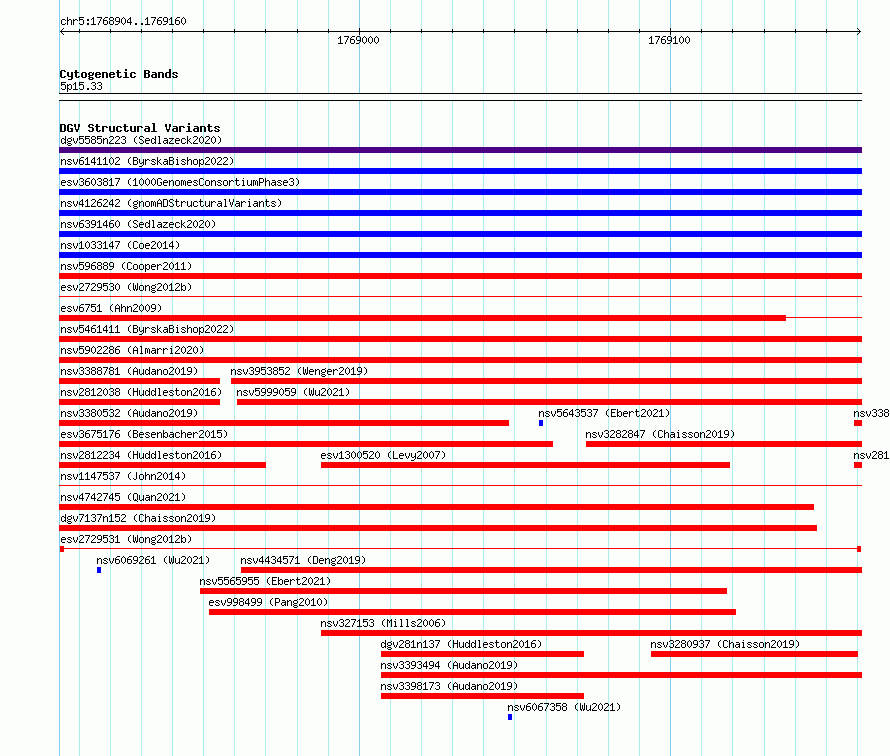Screen dimensions: 890x756
Task: Click the small blue marker of nsv6067358
Action: pyautogui.click(x=510, y=717)
